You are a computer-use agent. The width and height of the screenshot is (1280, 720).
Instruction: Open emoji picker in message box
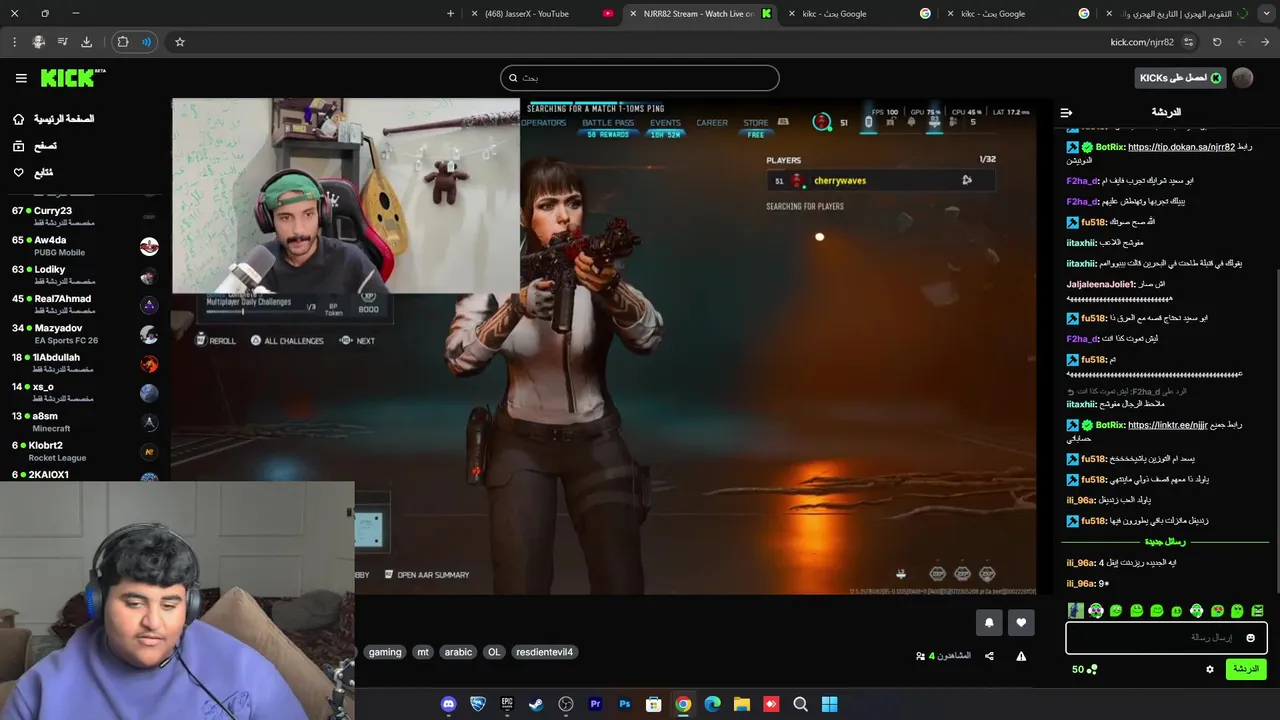click(1250, 638)
